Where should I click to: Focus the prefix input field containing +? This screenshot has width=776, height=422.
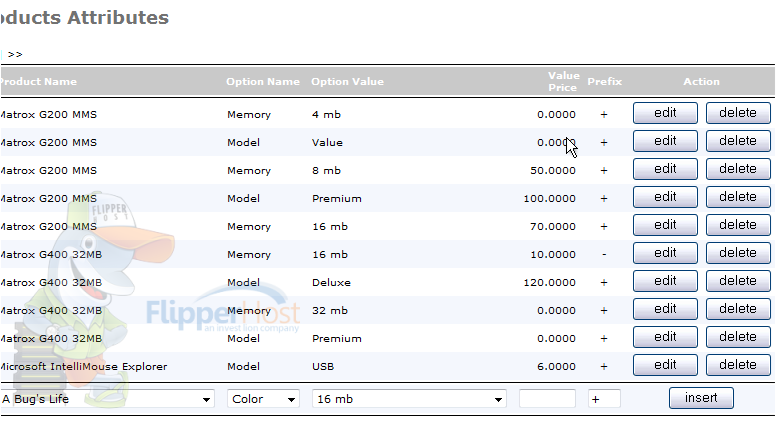(x=604, y=399)
